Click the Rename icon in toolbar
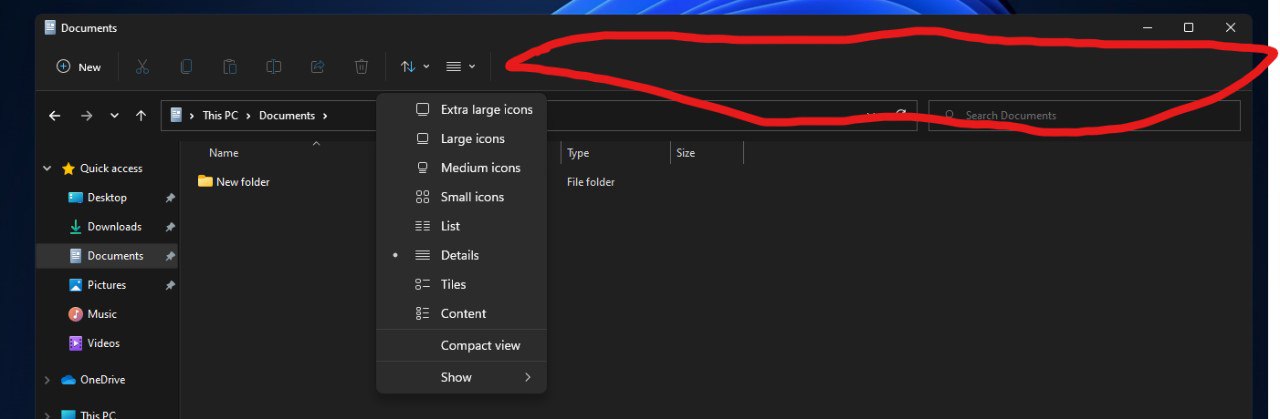The image size is (1280, 419). [274, 67]
